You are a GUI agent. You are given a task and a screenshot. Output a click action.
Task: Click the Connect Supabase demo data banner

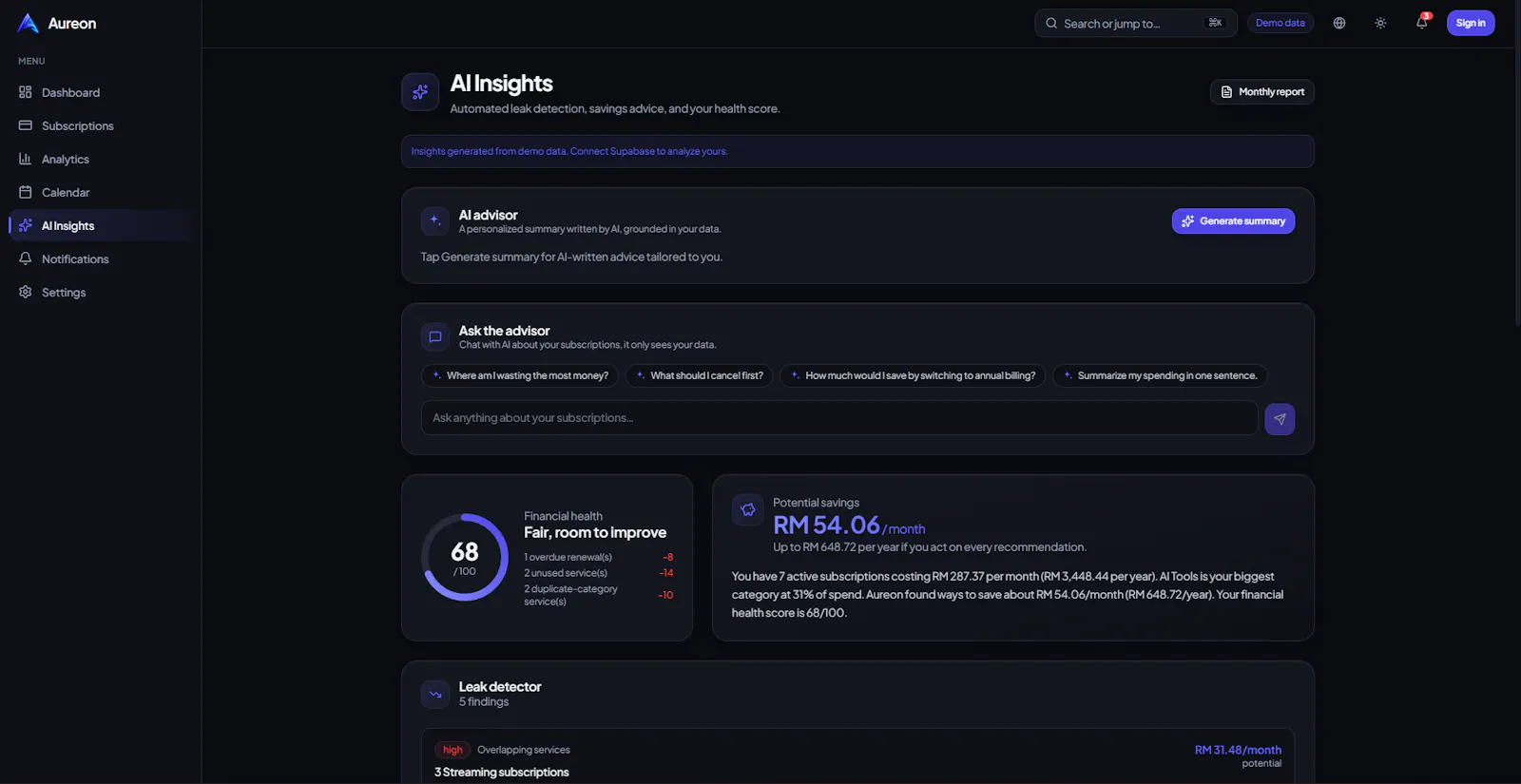[x=857, y=151]
